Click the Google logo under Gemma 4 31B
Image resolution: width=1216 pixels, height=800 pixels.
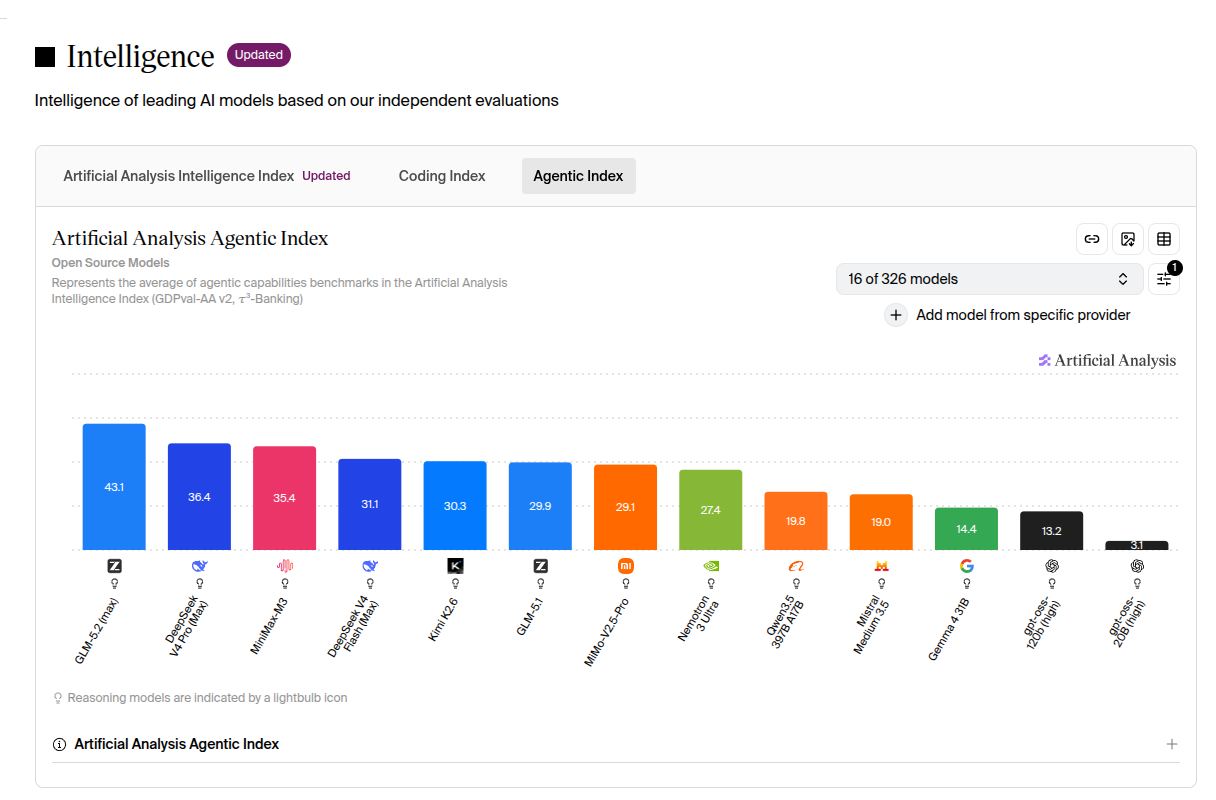point(966,566)
